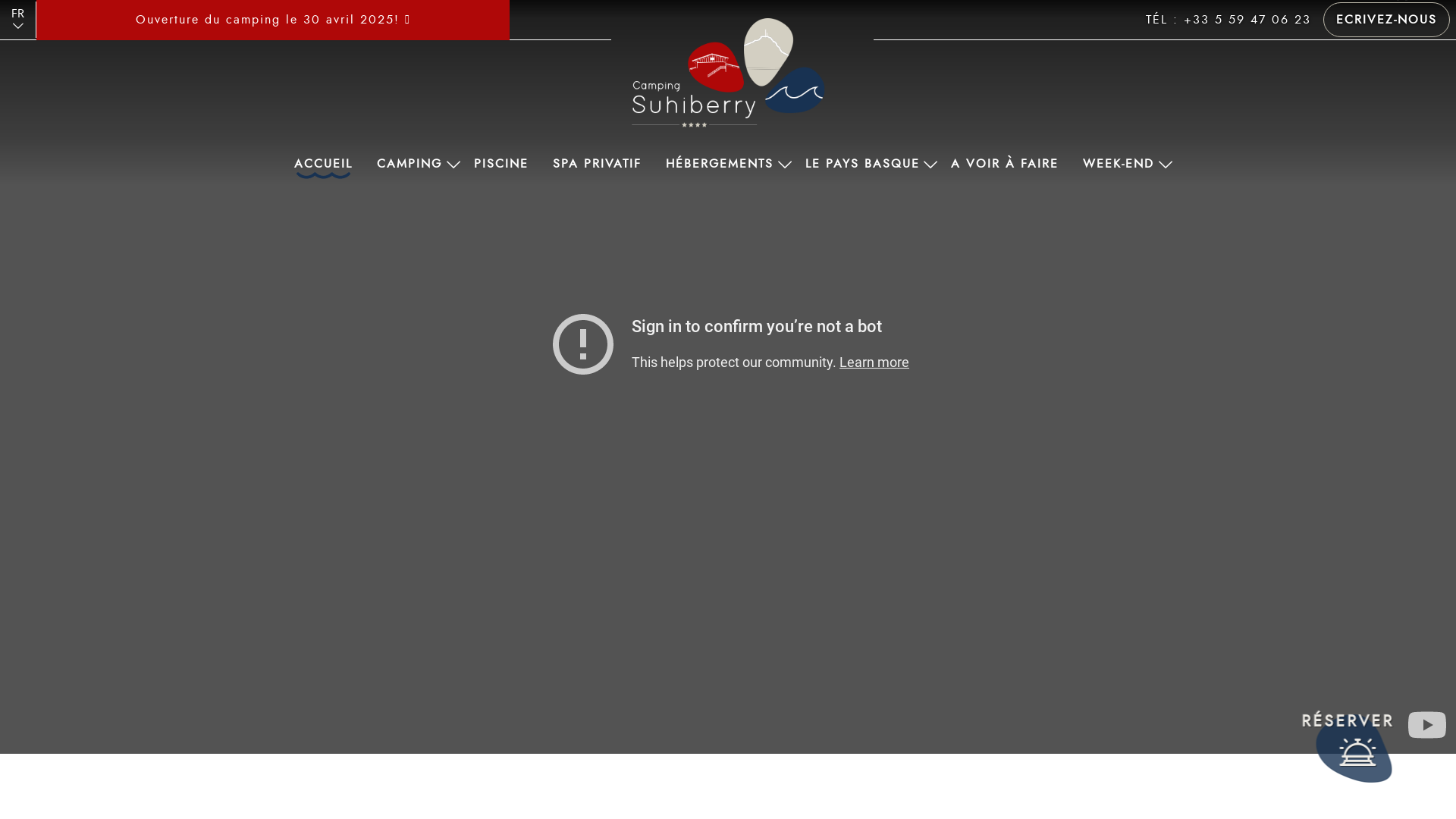The image size is (1456, 819).
Task: Click the blue reservation bell icon
Action: coord(1356,753)
